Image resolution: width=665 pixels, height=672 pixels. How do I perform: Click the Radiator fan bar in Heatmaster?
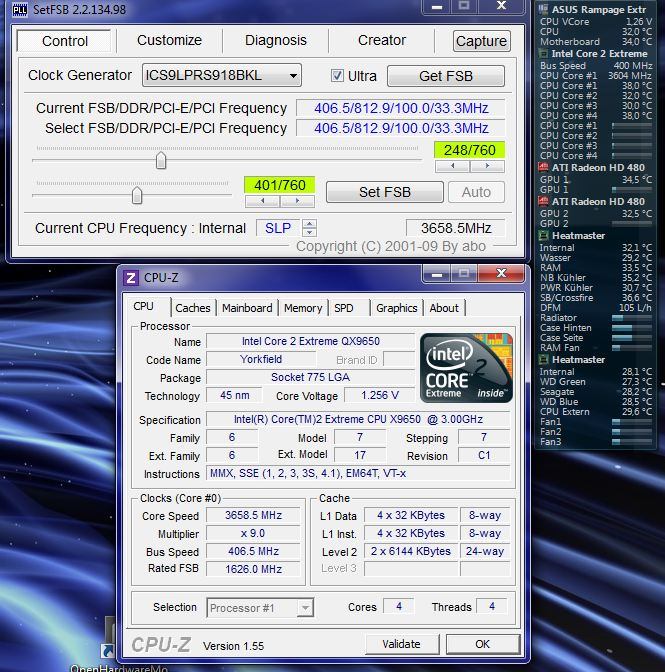tap(632, 318)
